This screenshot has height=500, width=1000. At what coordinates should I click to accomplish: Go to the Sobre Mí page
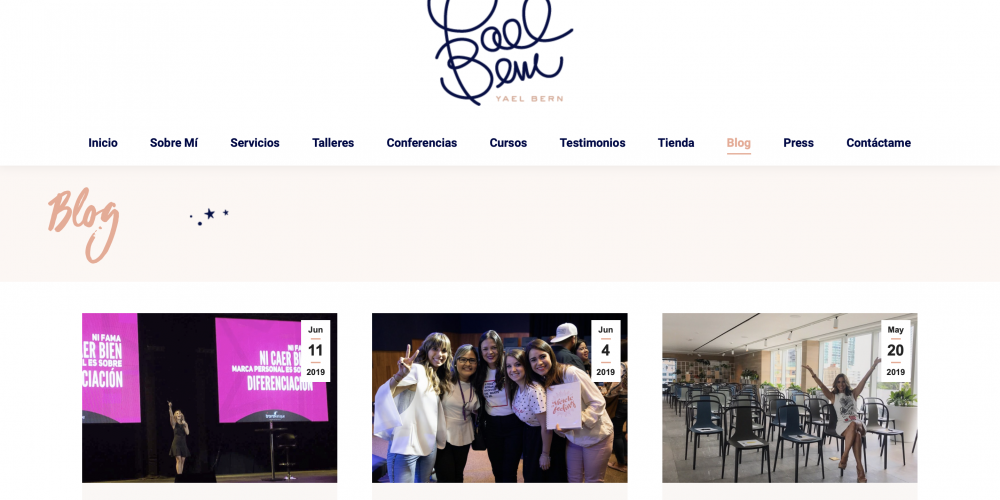tap(173, 143)
